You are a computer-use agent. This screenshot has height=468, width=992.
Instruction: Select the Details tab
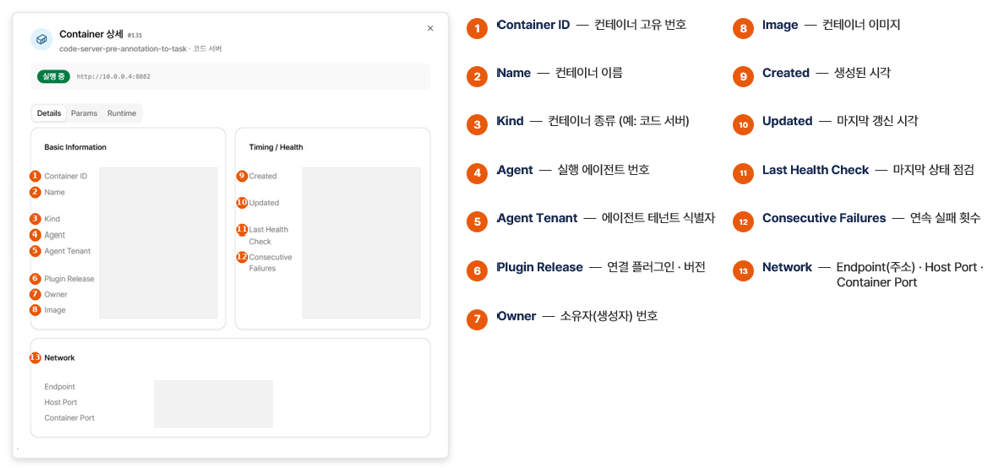[x=49, y=113]
